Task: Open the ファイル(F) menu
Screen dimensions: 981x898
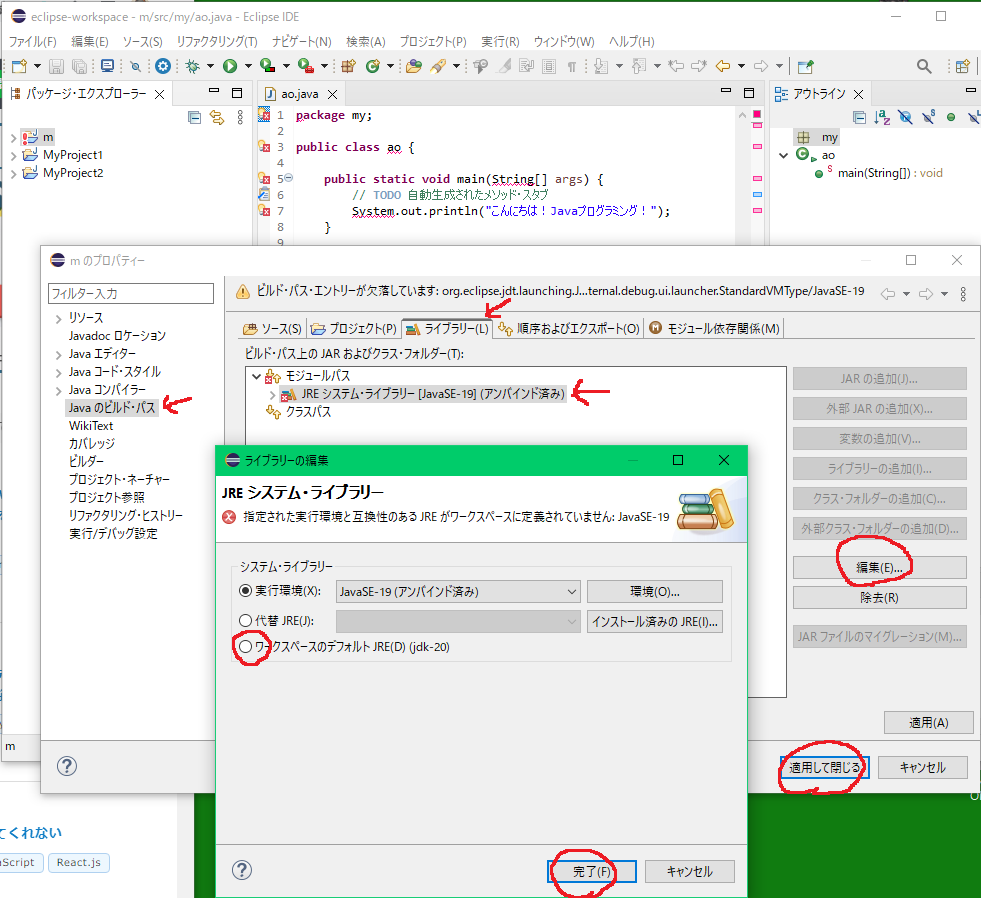Action: pyautogui.click(x=33, y=41)
